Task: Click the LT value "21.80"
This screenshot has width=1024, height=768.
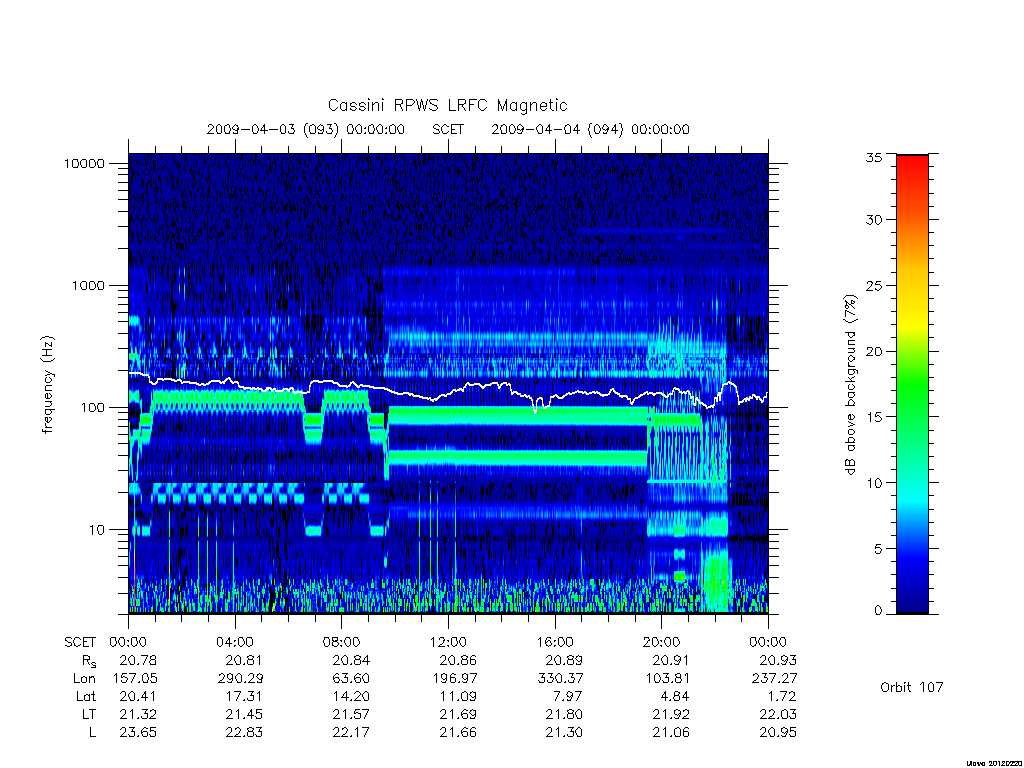Action: pos(564,714)
